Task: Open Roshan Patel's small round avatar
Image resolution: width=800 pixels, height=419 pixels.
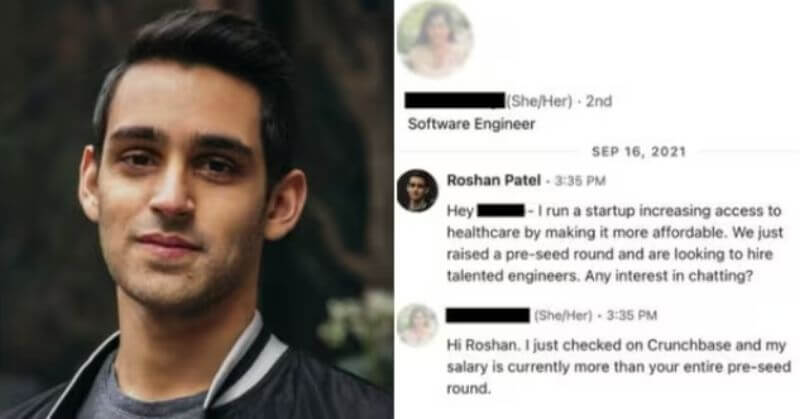Action: [x=417, y=190]
